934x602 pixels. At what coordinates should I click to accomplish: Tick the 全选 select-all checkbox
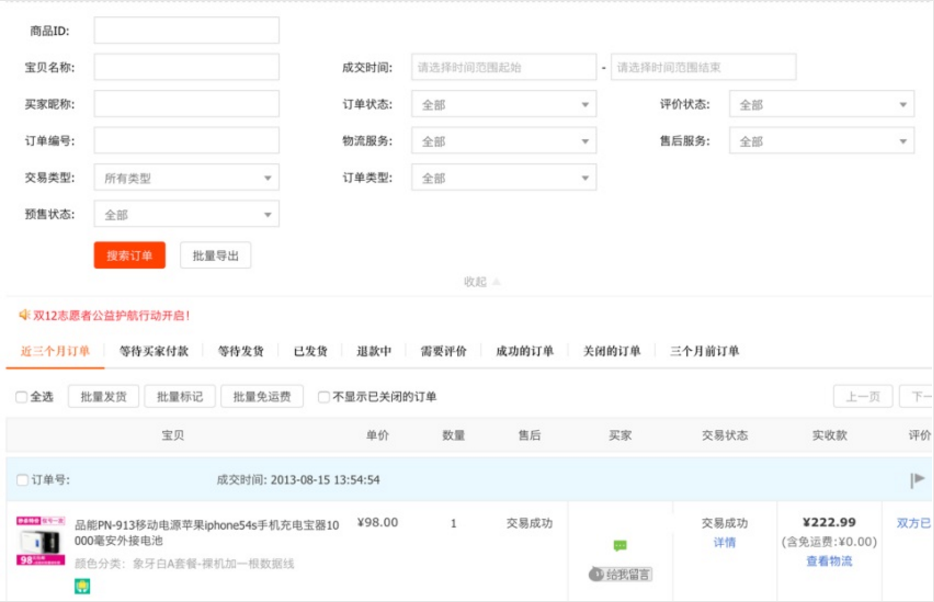(x=22, y=397)
